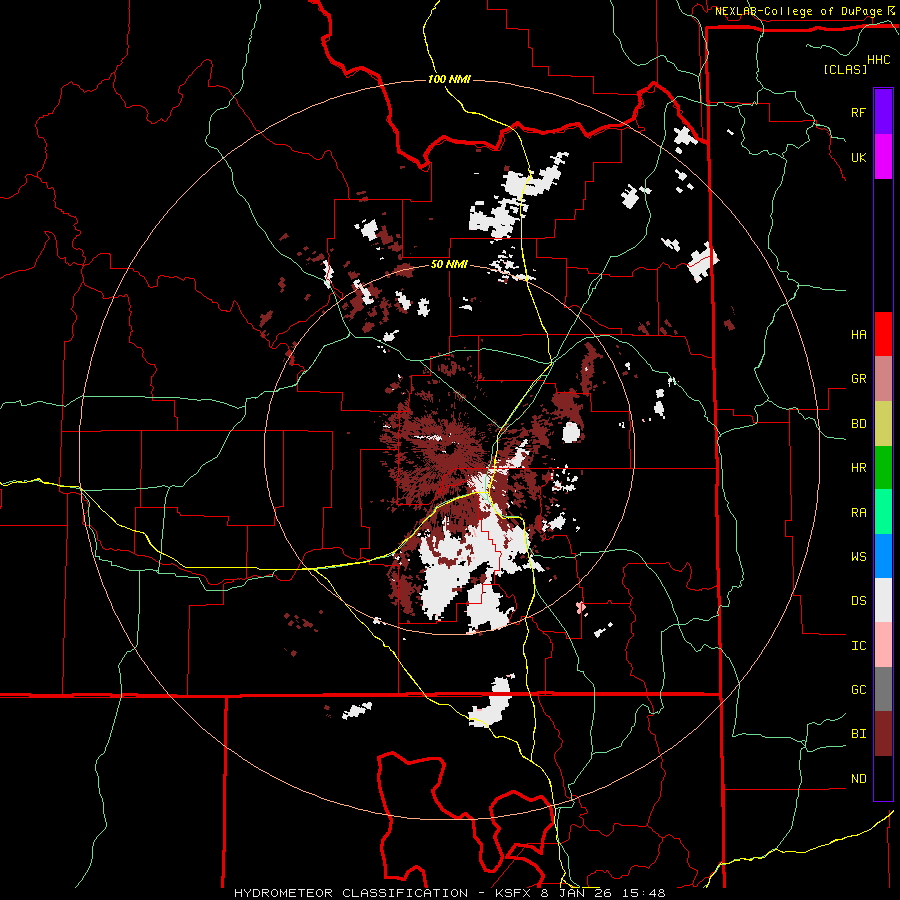Viewport: 900px width, 900px height.
Task: Click the WS legend label
Action: [858, 557]
